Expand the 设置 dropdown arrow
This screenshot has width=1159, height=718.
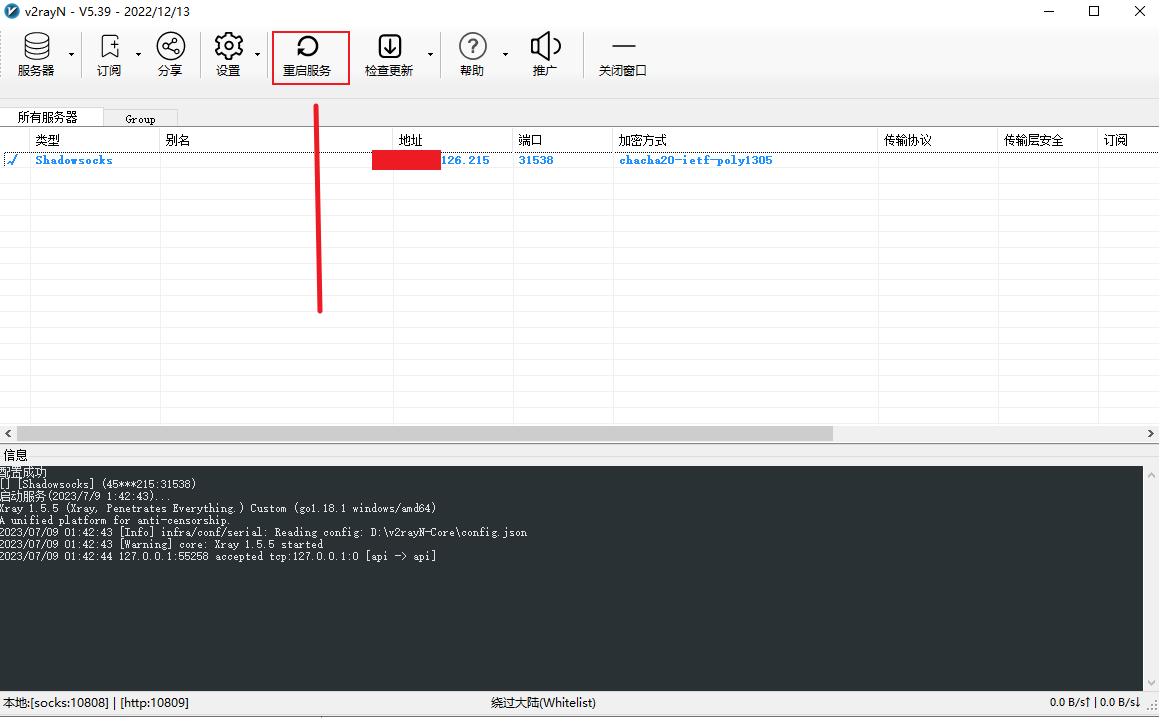click(x=257, y=55)
